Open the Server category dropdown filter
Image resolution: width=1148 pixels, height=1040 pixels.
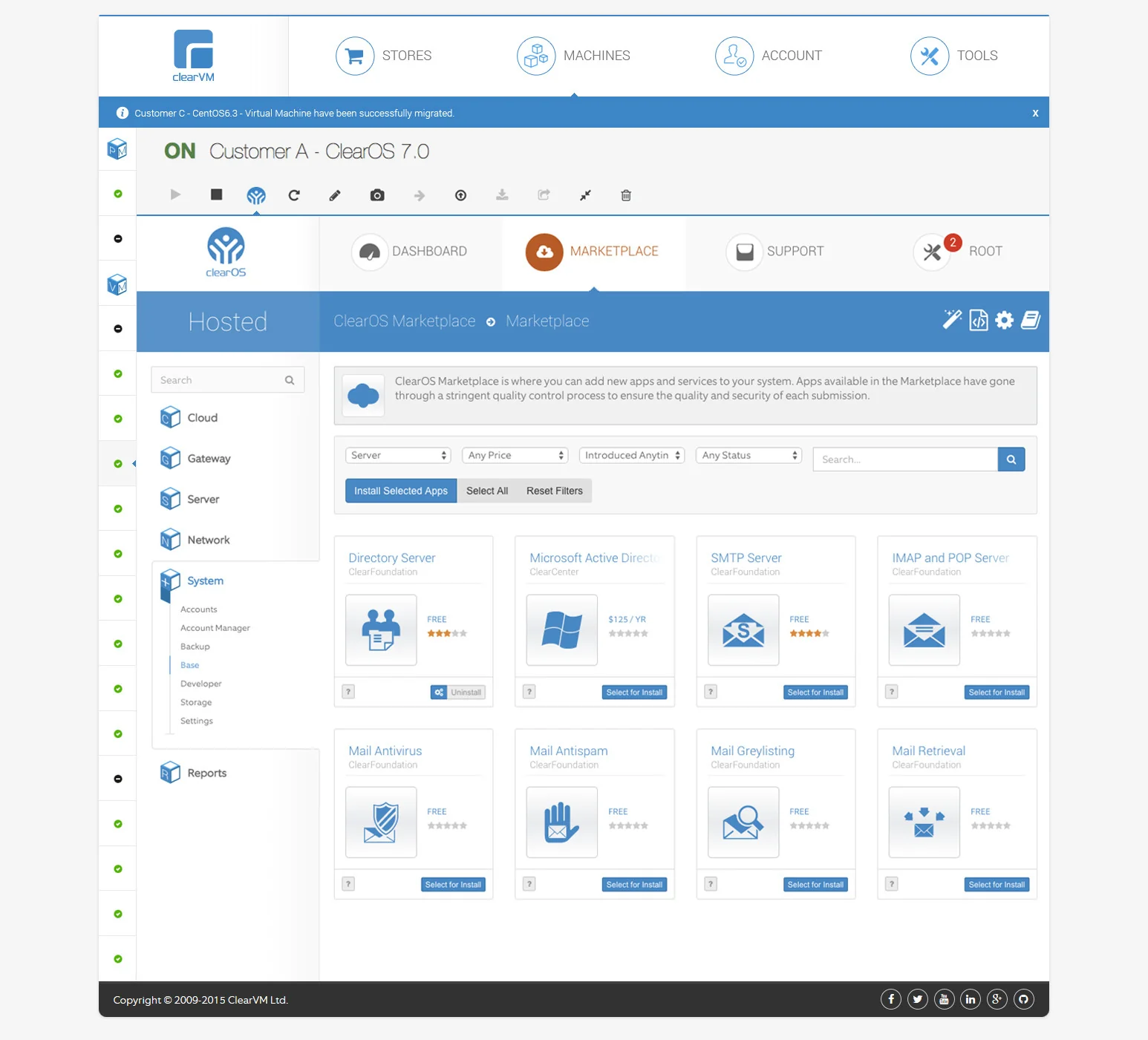pyautogui.click(x=398, y=455)
